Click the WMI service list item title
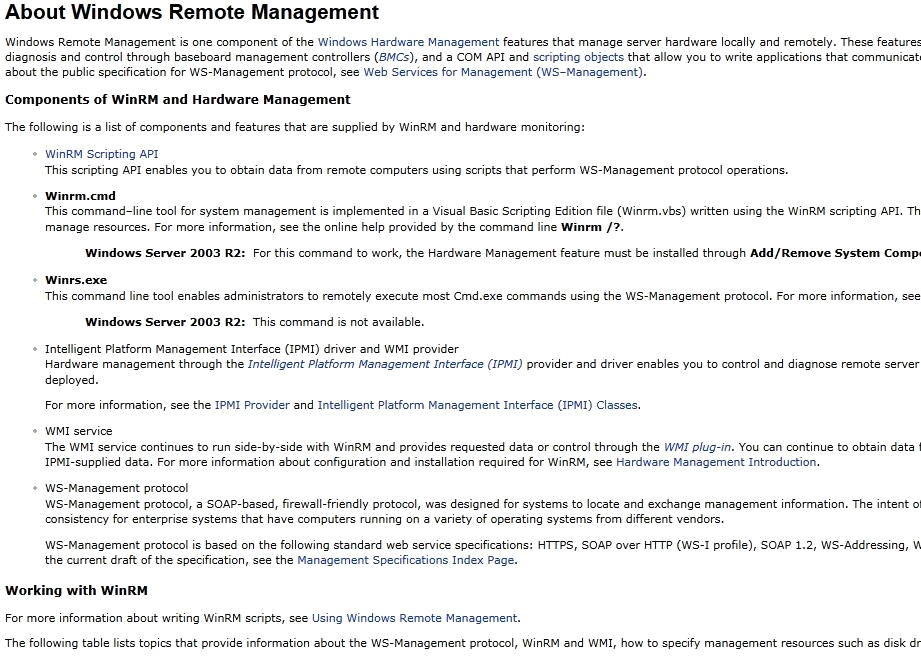Viewport: 921px width, 660px height. (x=79, y=431)
